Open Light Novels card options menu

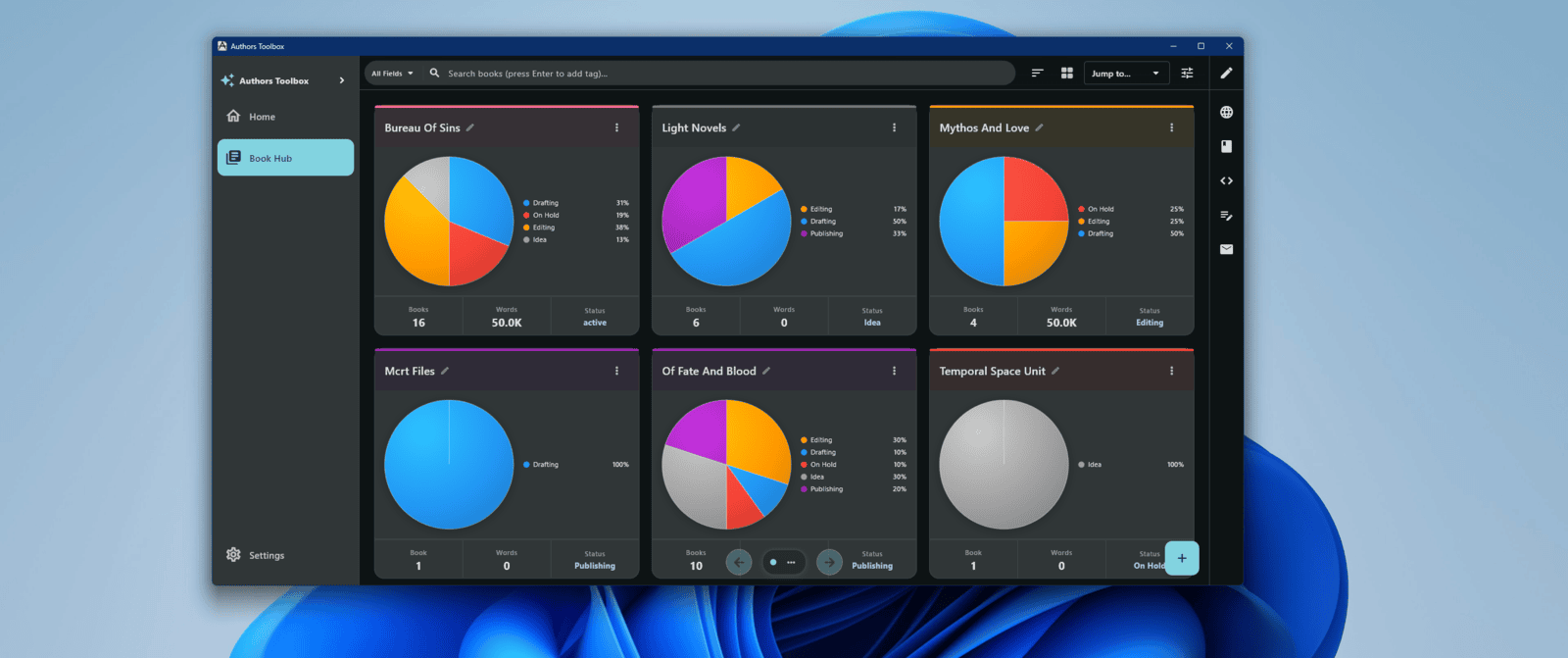[894, 127]
